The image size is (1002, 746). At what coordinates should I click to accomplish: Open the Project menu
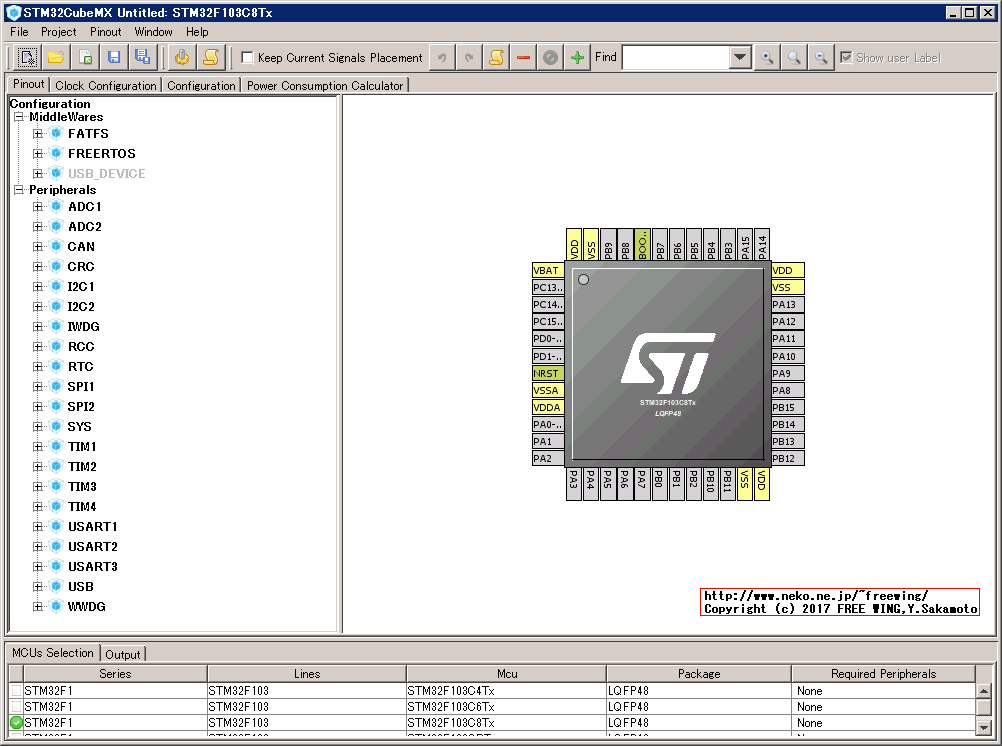click(x=59, y=32)
